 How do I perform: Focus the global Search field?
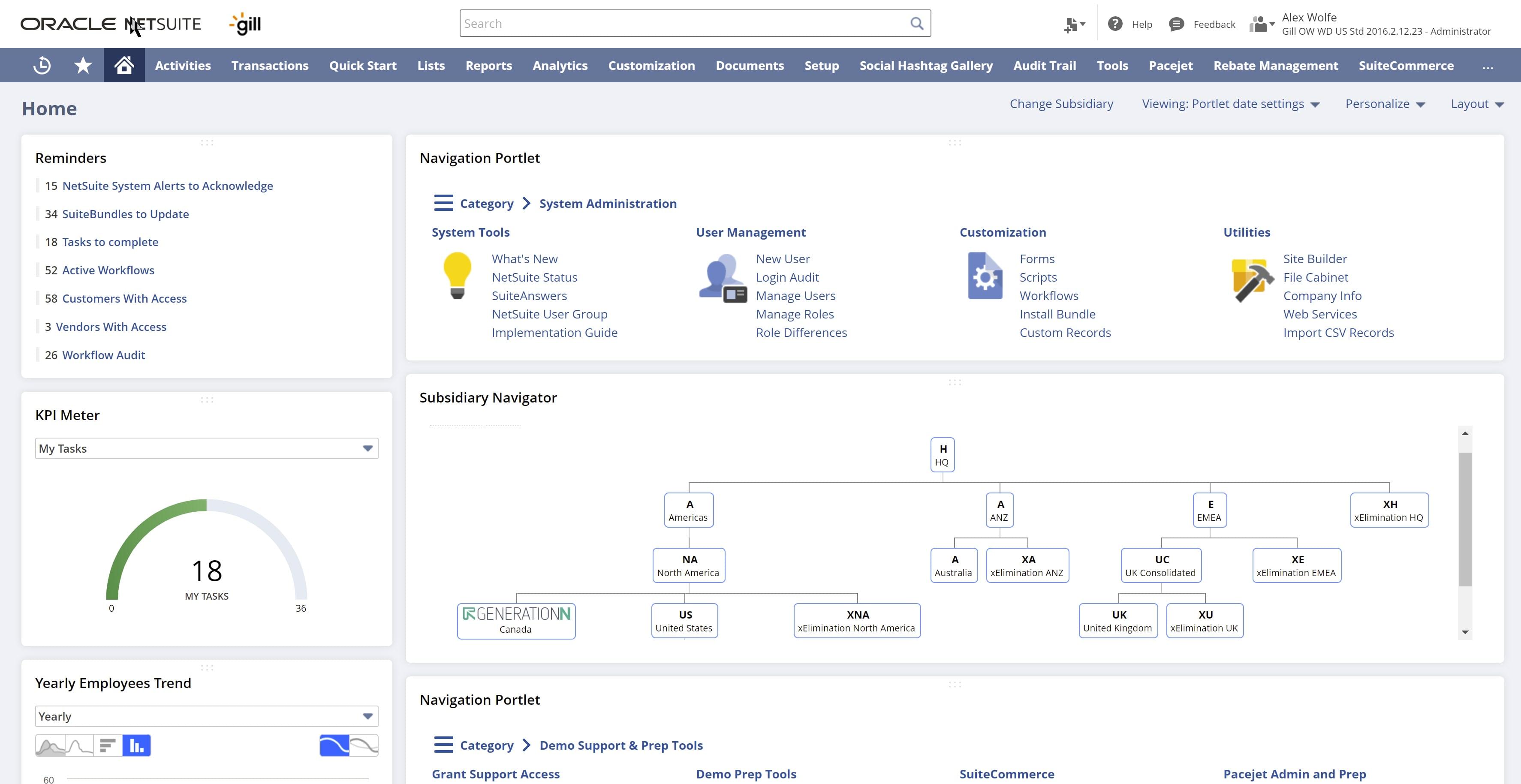(695, 24)
